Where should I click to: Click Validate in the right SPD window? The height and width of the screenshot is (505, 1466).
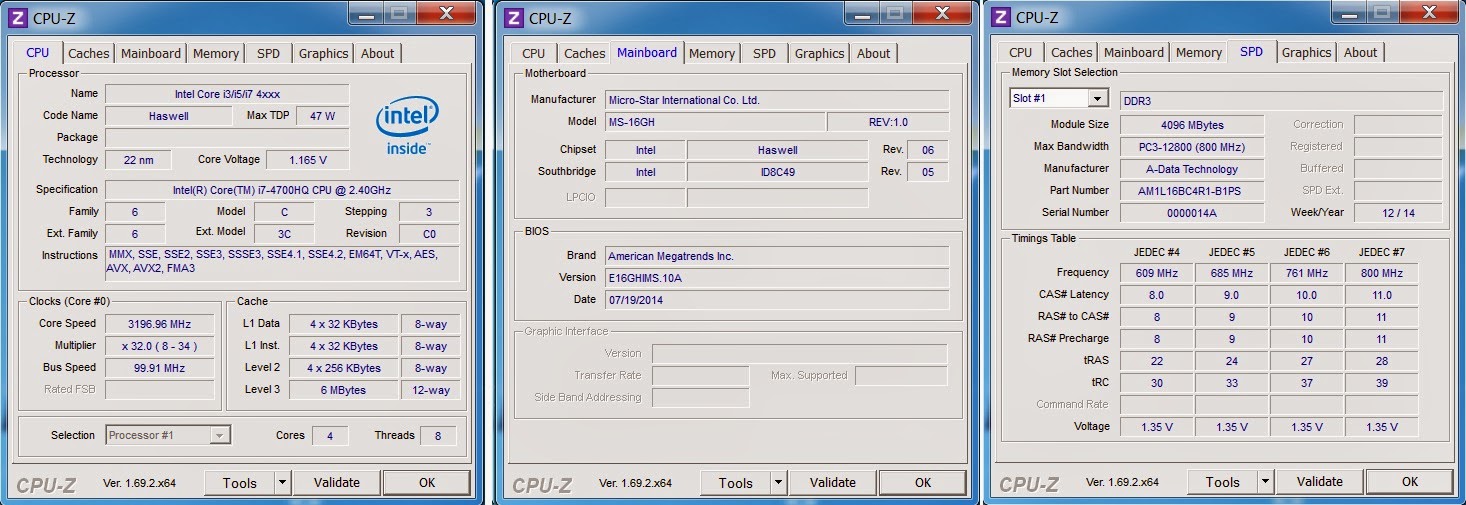pos(1320,481)
